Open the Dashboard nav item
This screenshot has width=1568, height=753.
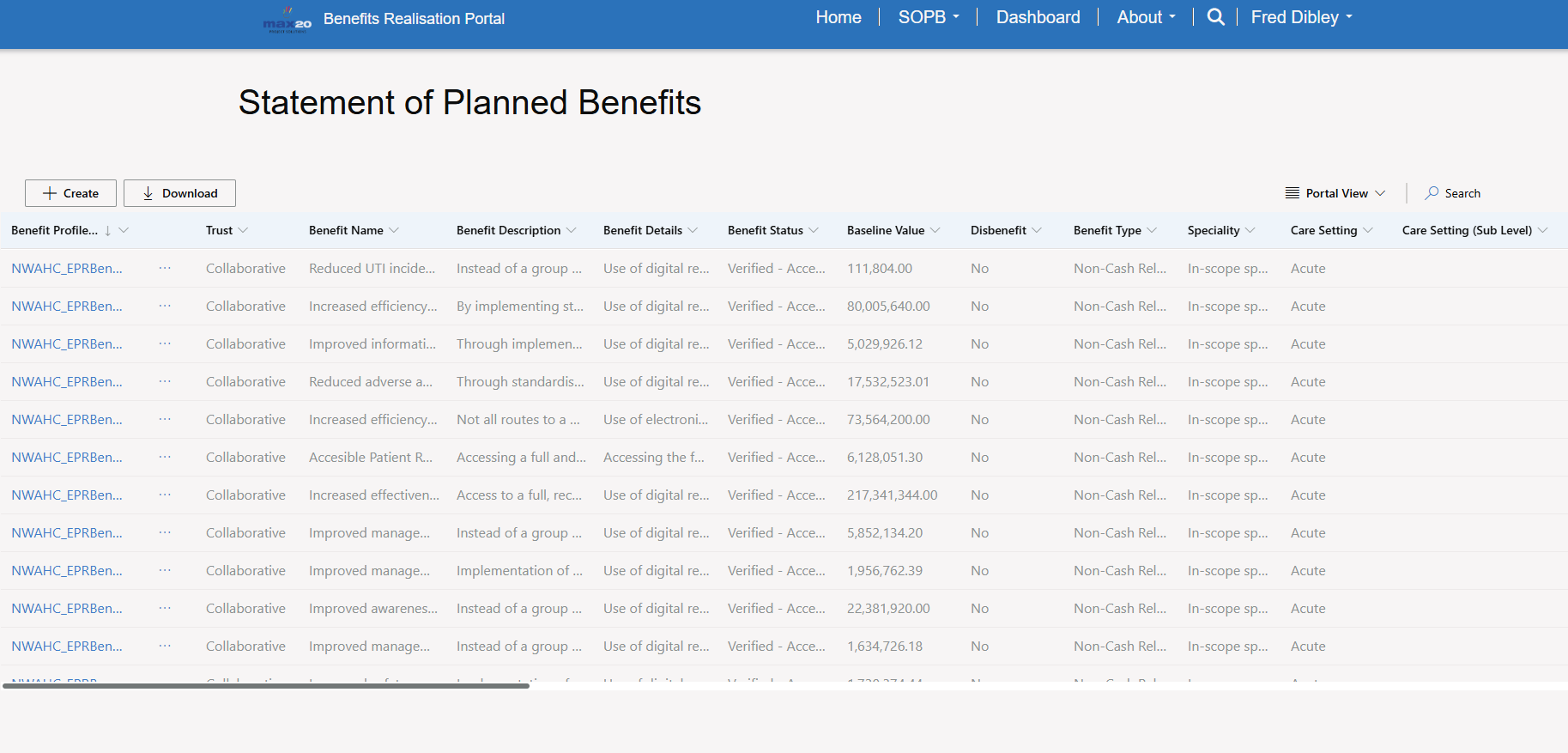[1038, 17]
